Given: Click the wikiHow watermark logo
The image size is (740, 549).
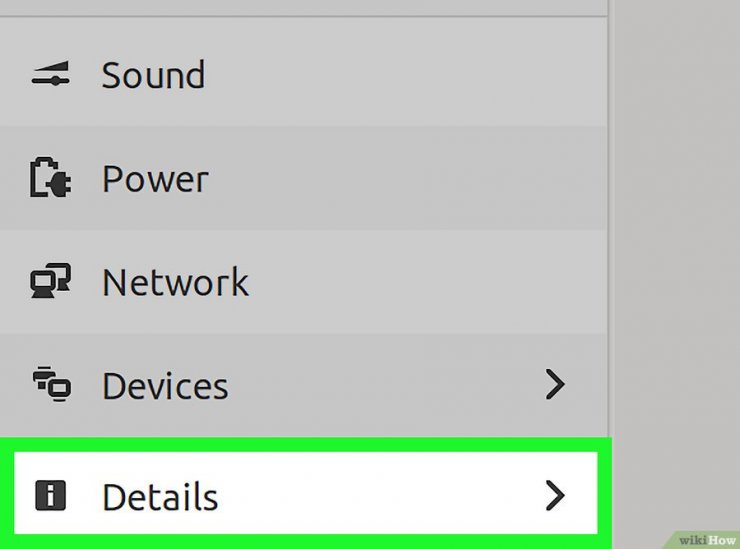Looking at the screenshot, I should coord(706,540).
